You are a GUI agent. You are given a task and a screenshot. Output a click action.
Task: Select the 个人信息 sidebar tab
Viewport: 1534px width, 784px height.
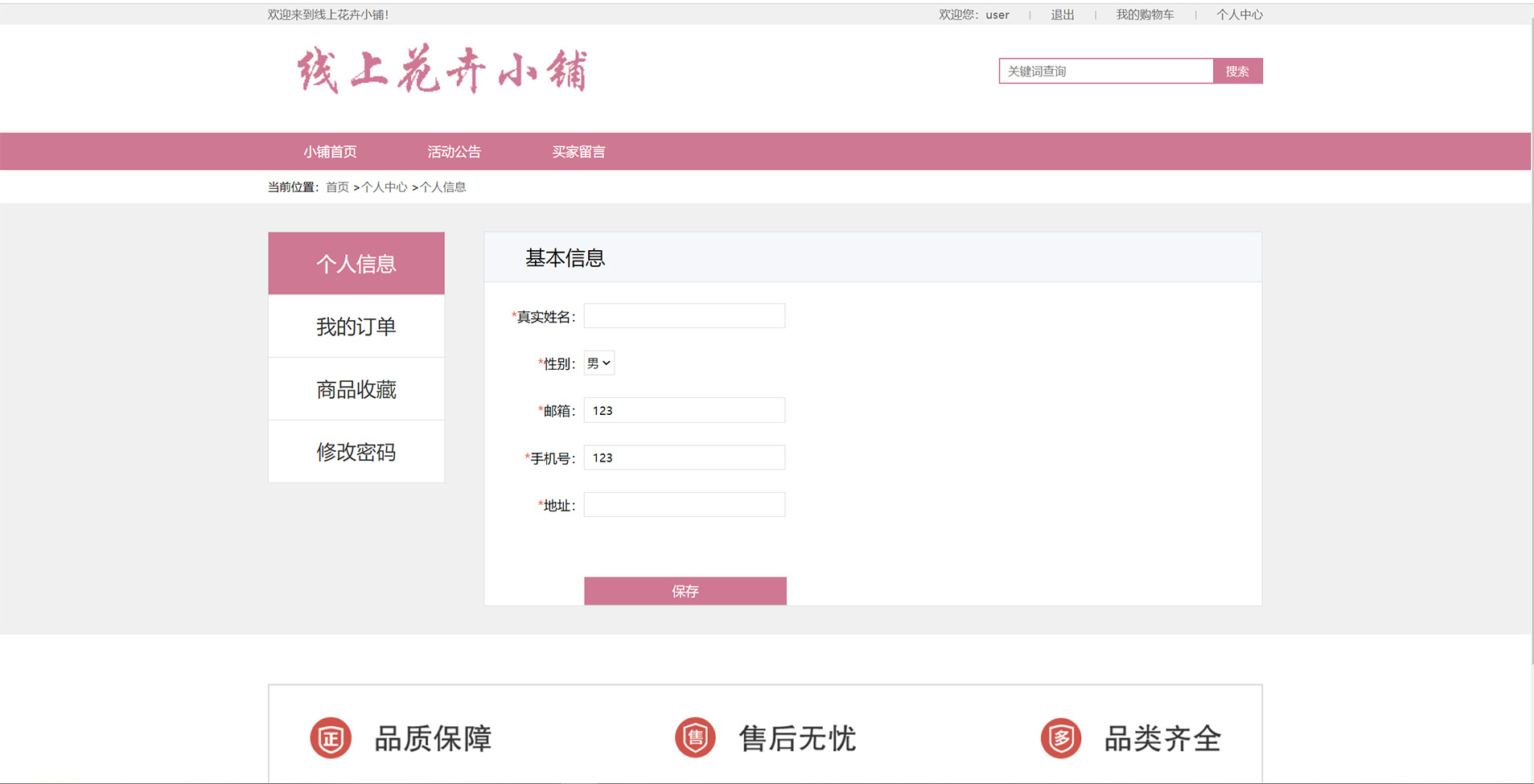pos(356,264)
